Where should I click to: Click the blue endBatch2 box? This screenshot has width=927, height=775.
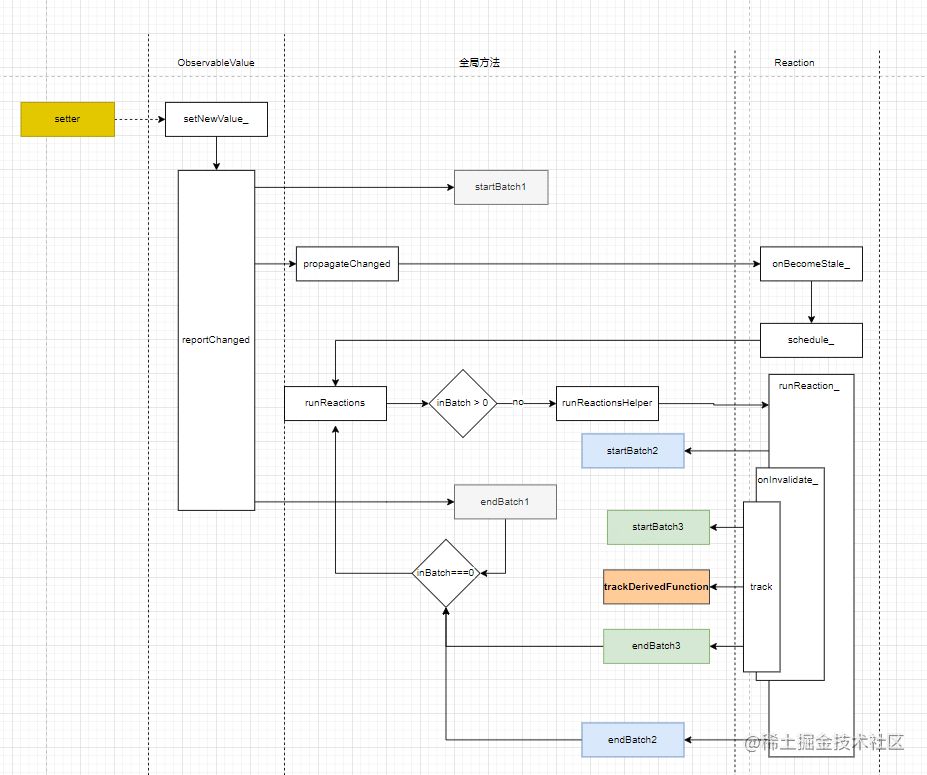coord(633,740)
